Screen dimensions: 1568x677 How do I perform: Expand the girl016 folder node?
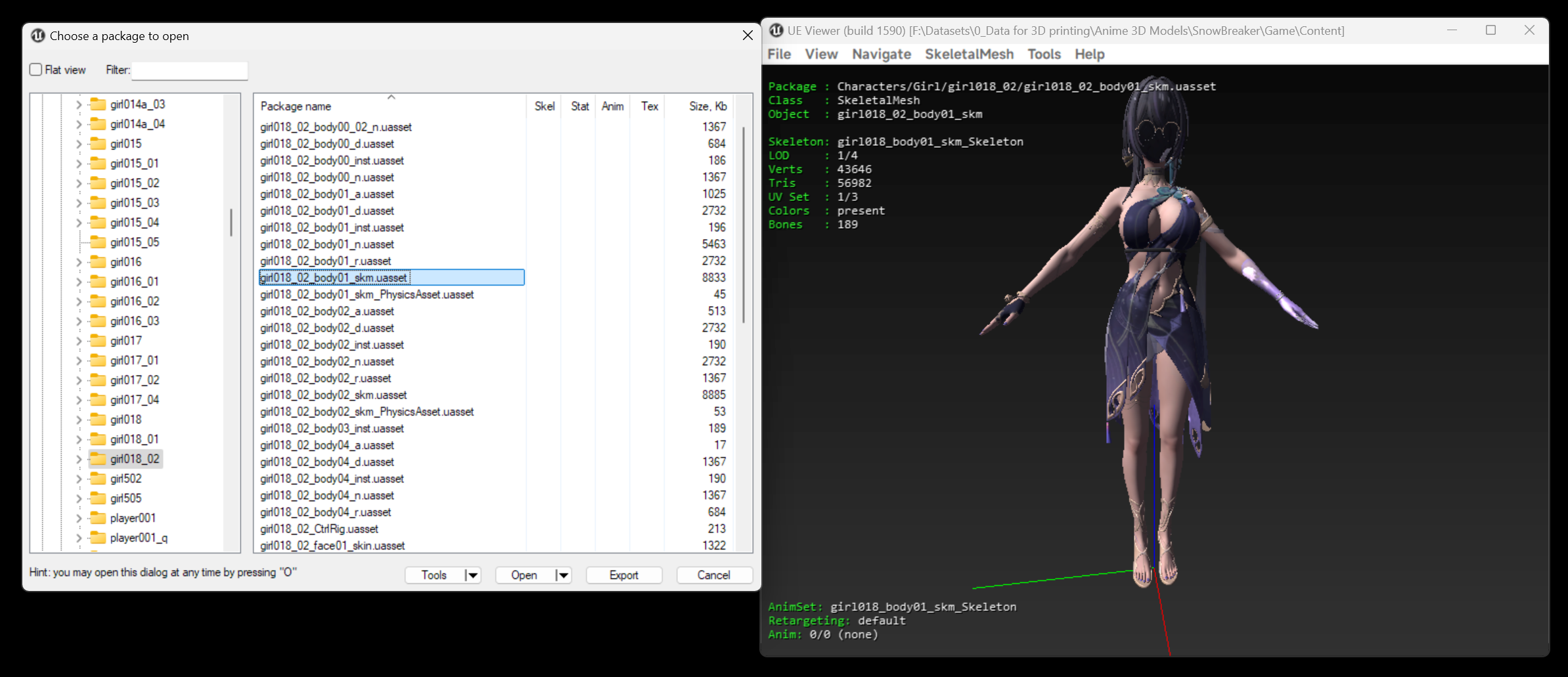pyautogui.click(x=79, y=262)
